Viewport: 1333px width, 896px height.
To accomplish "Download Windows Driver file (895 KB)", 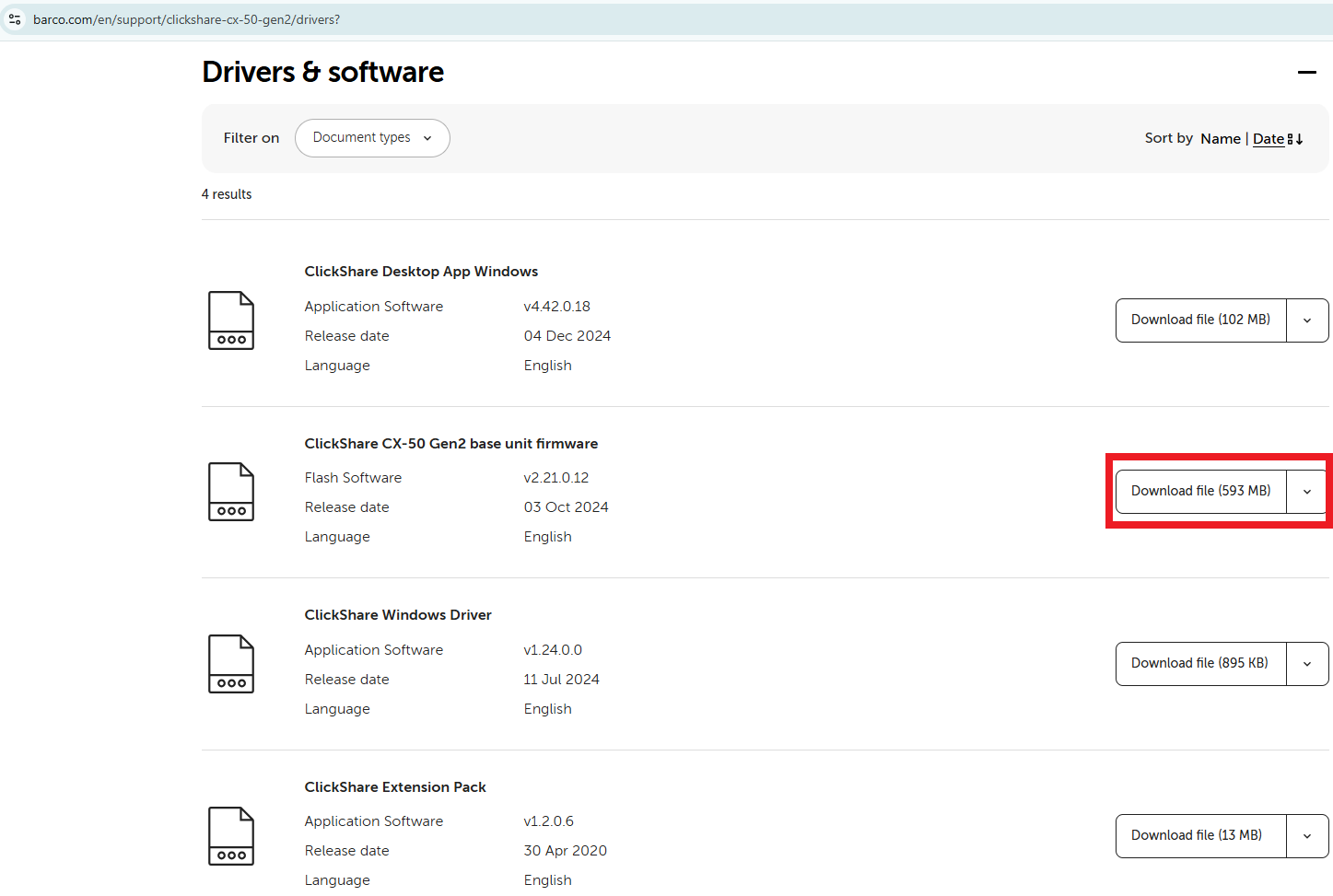I will 1200,664.
